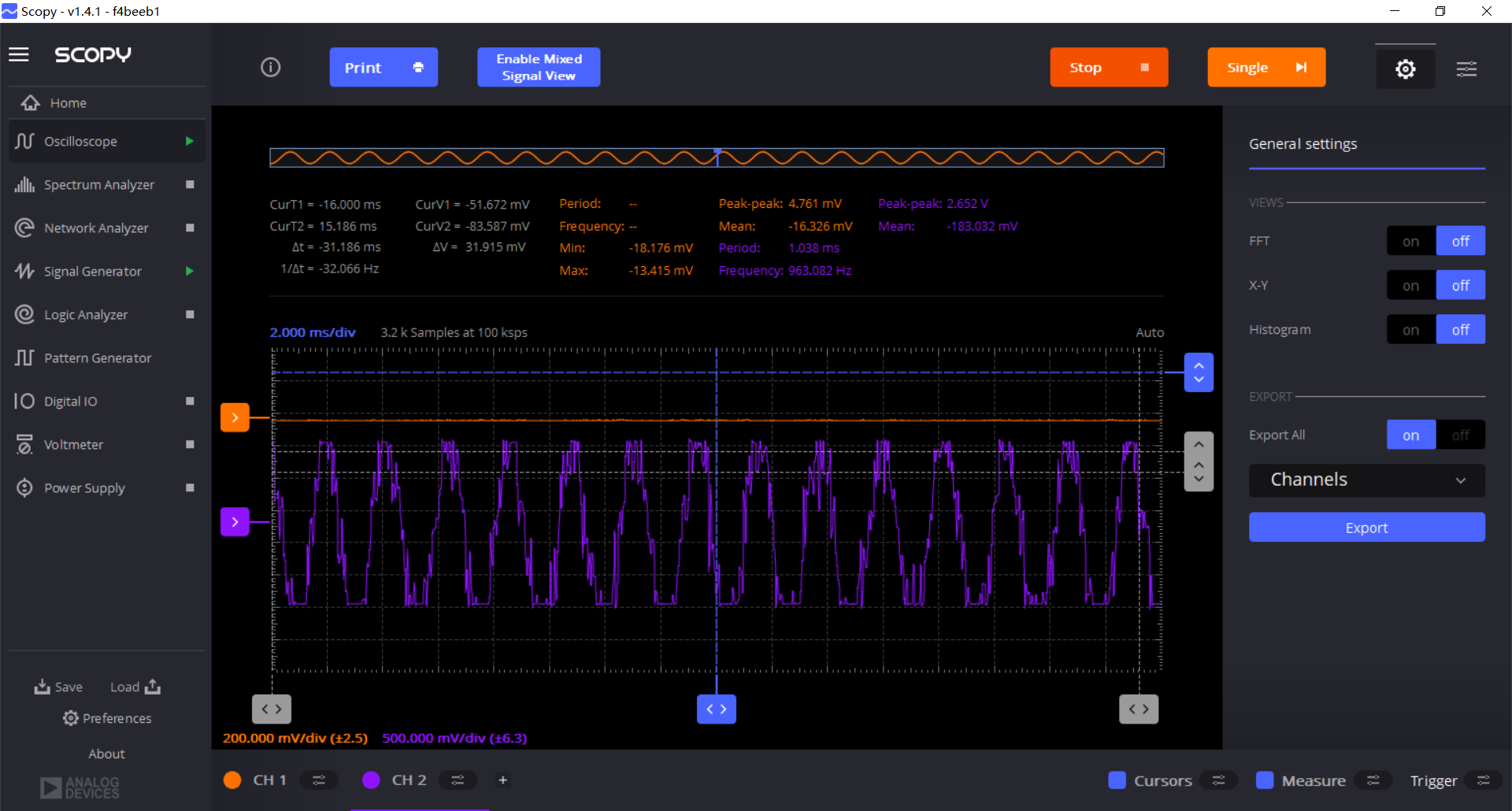Click the Single capture button
The image size is (1512, 811).
pos(1266,67)
